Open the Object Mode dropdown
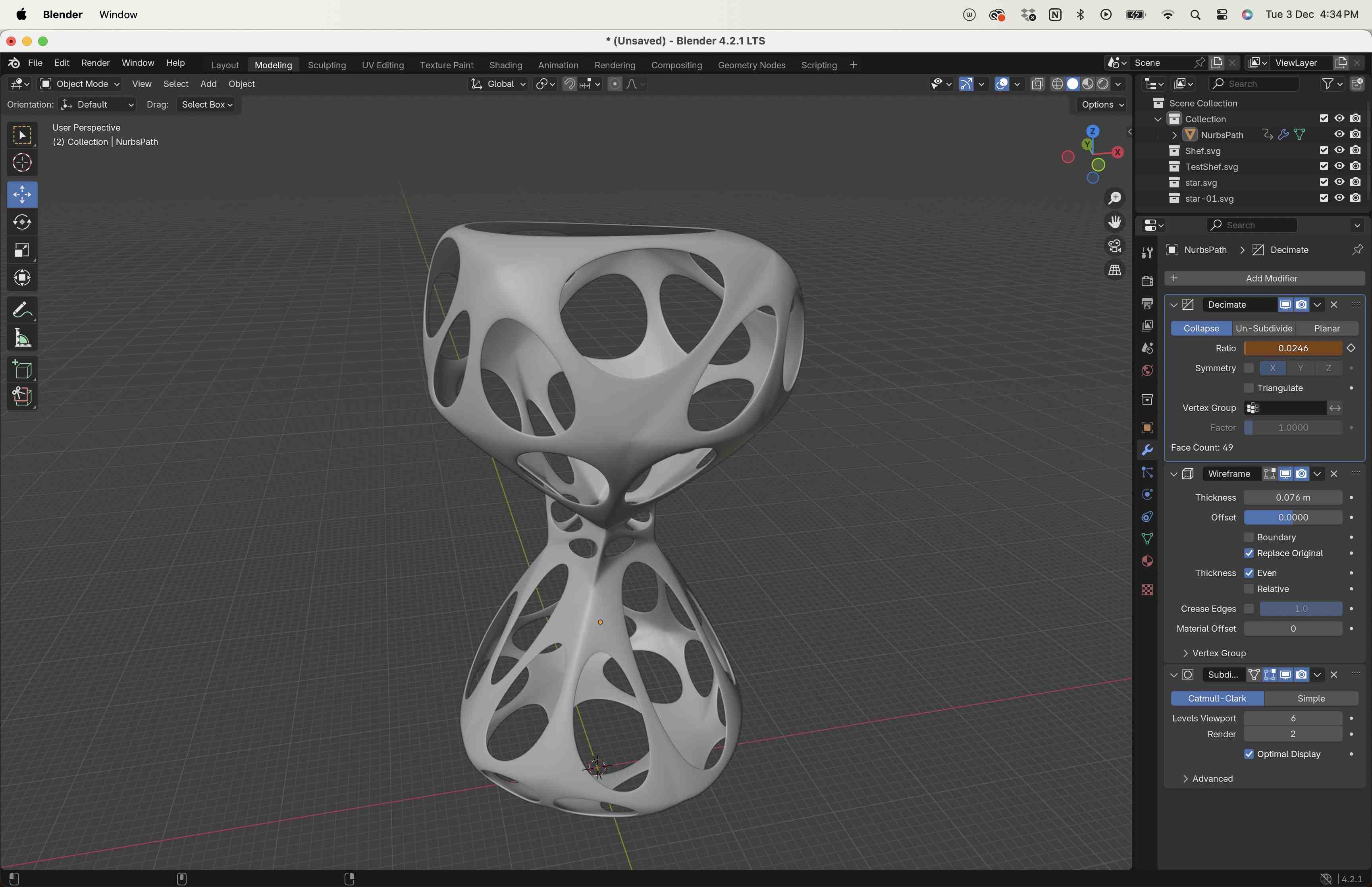 [x=79, y=84]
